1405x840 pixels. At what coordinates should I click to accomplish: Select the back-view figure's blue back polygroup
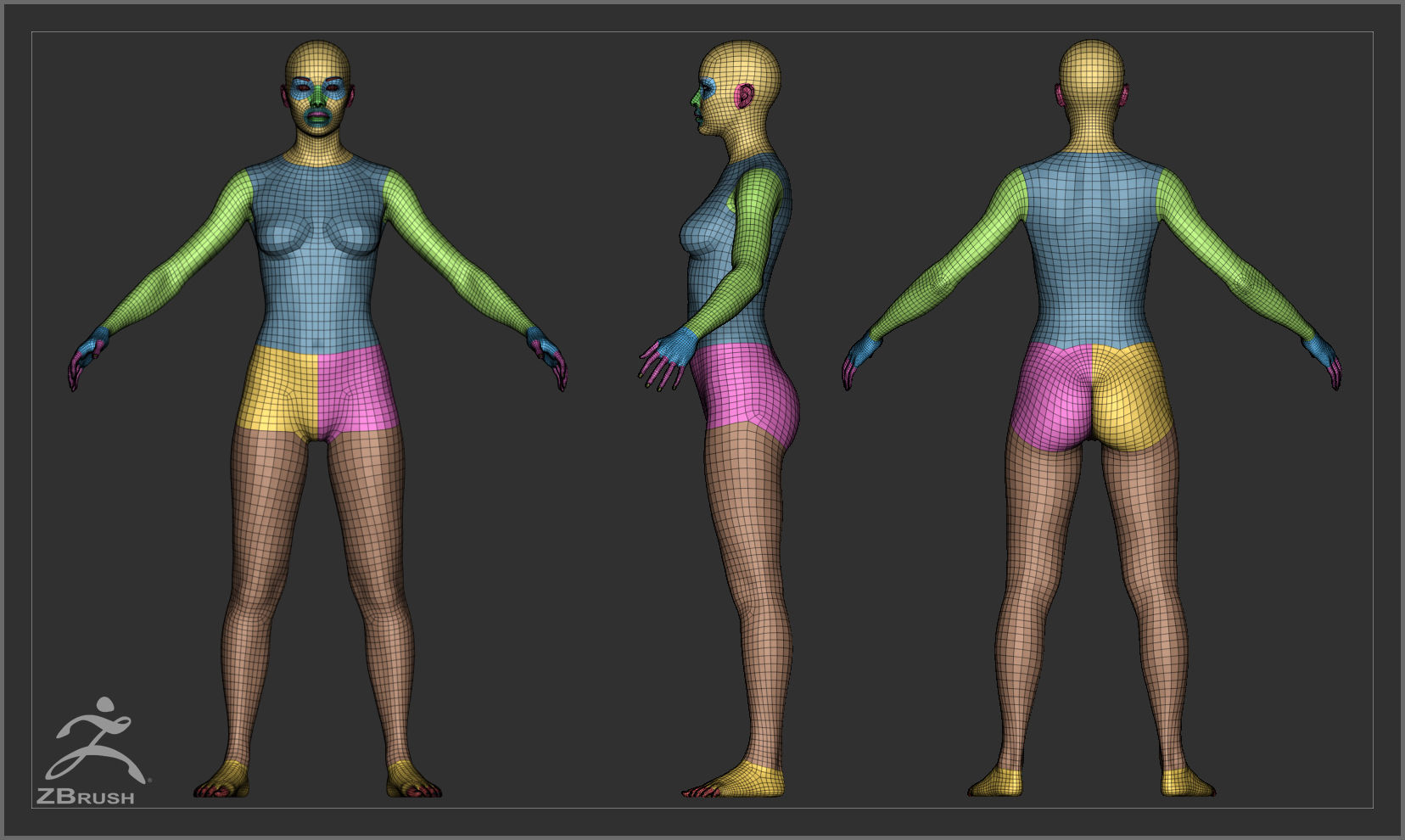[x=1092, y=250]
